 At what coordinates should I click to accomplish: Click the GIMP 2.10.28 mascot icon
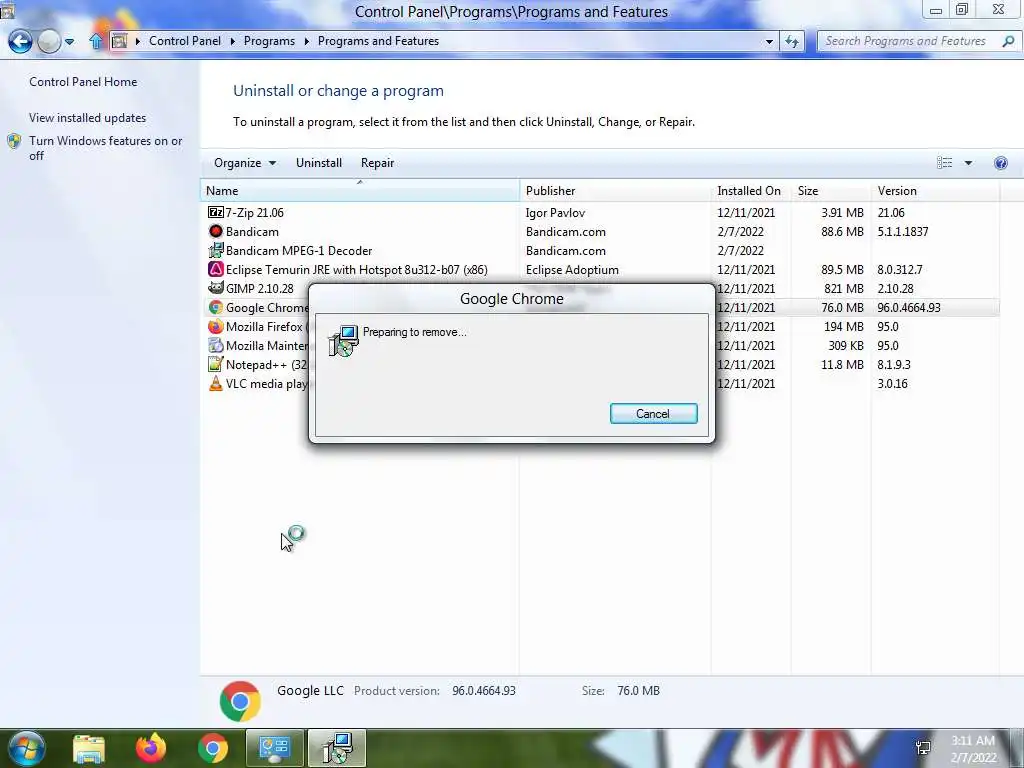pos(216,288)
